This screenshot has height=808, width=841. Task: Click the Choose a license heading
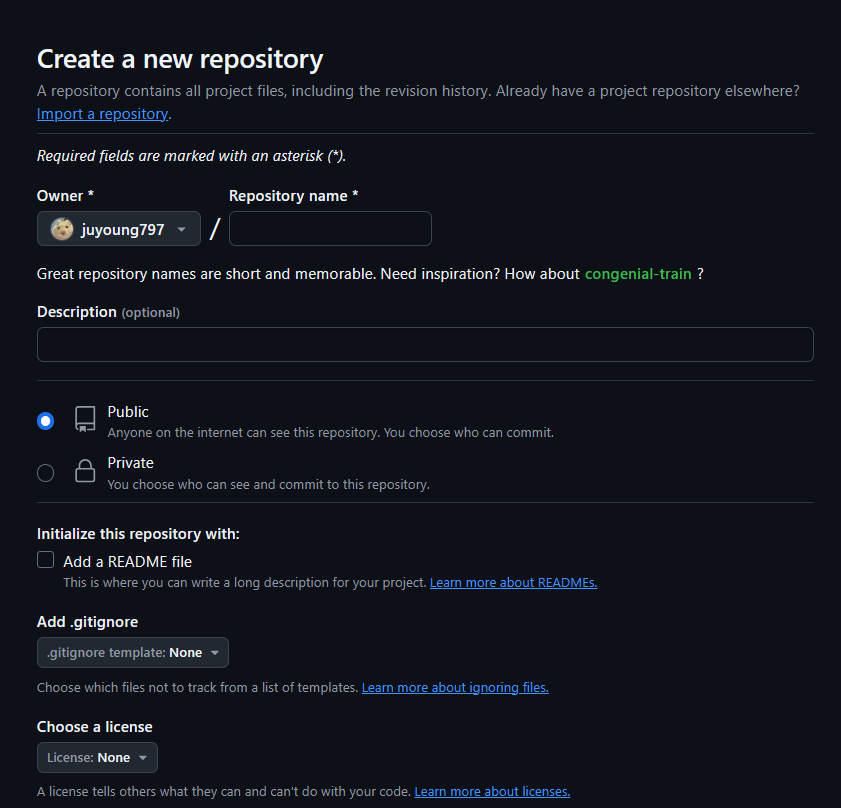coord(95,727)
